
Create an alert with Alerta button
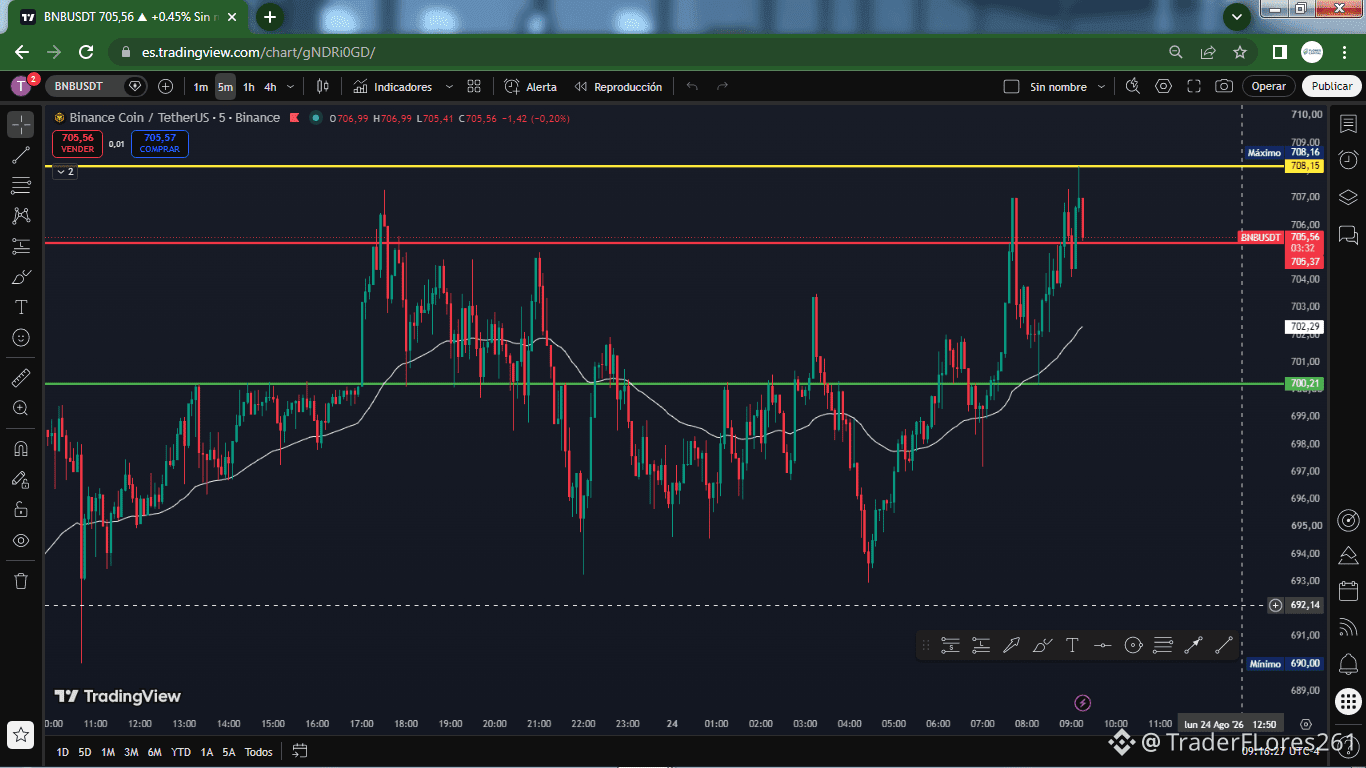(531, 87)
